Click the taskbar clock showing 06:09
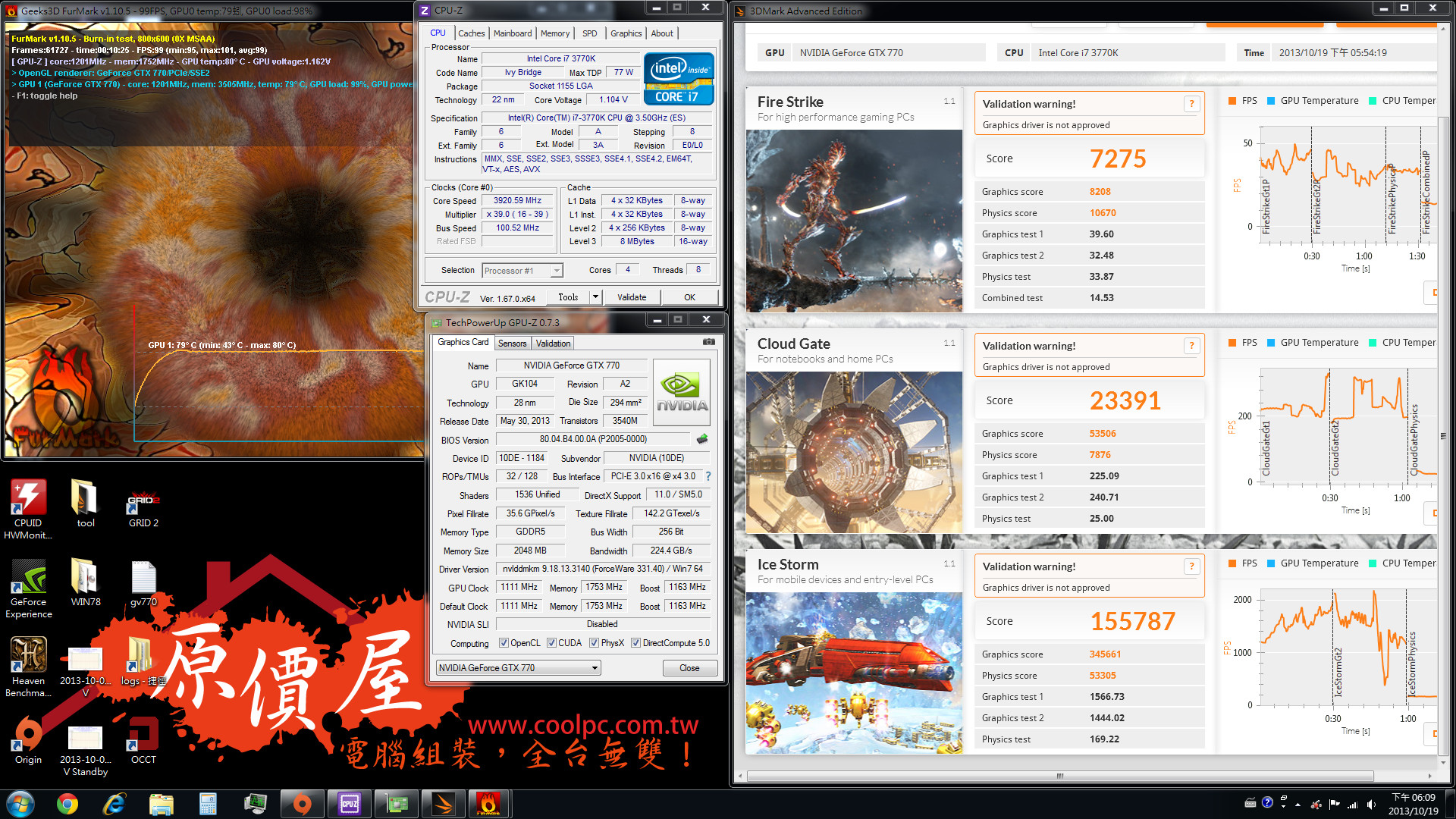Screen dimensions: 1456x819 1413,804
